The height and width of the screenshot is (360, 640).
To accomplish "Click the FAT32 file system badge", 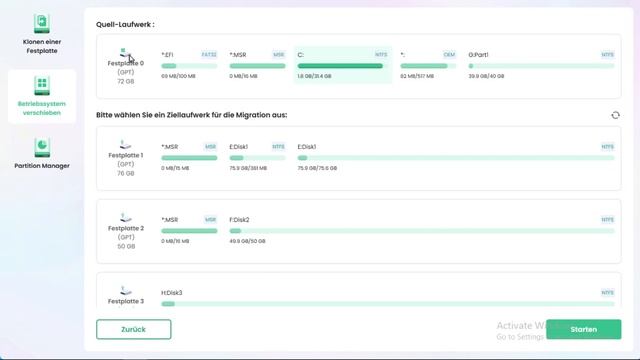I will [209, 55].
